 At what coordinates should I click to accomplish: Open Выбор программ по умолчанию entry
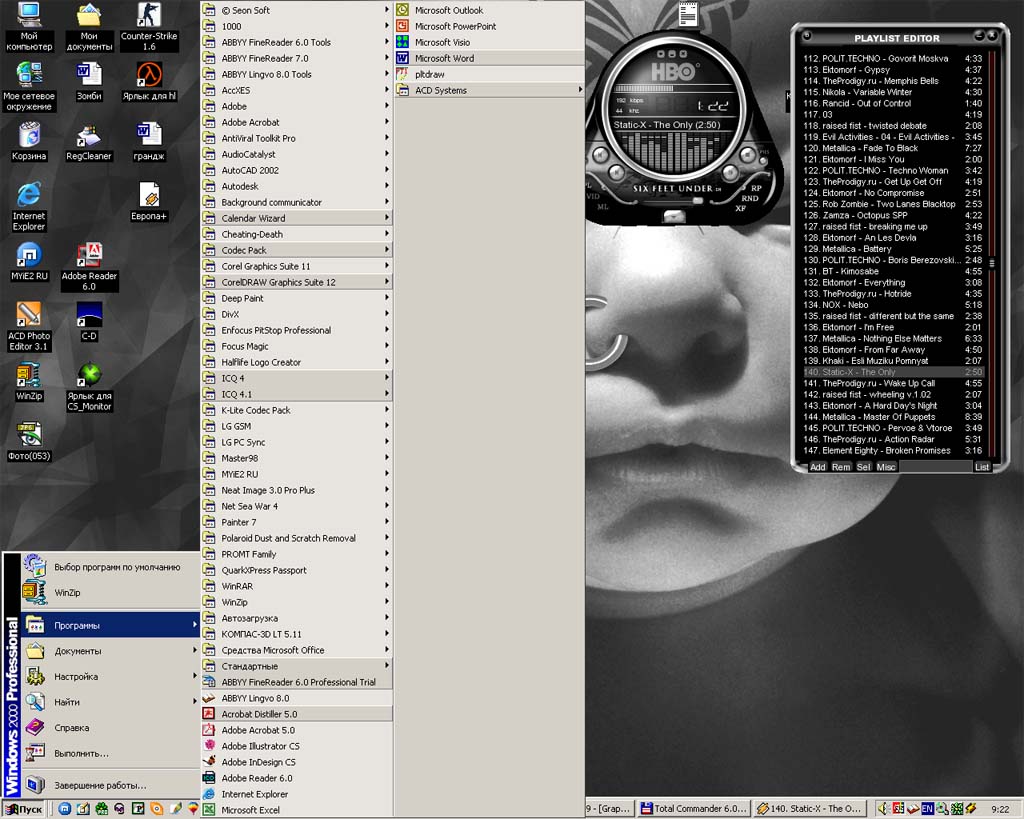pyautogui.click(x=110, y=567)
